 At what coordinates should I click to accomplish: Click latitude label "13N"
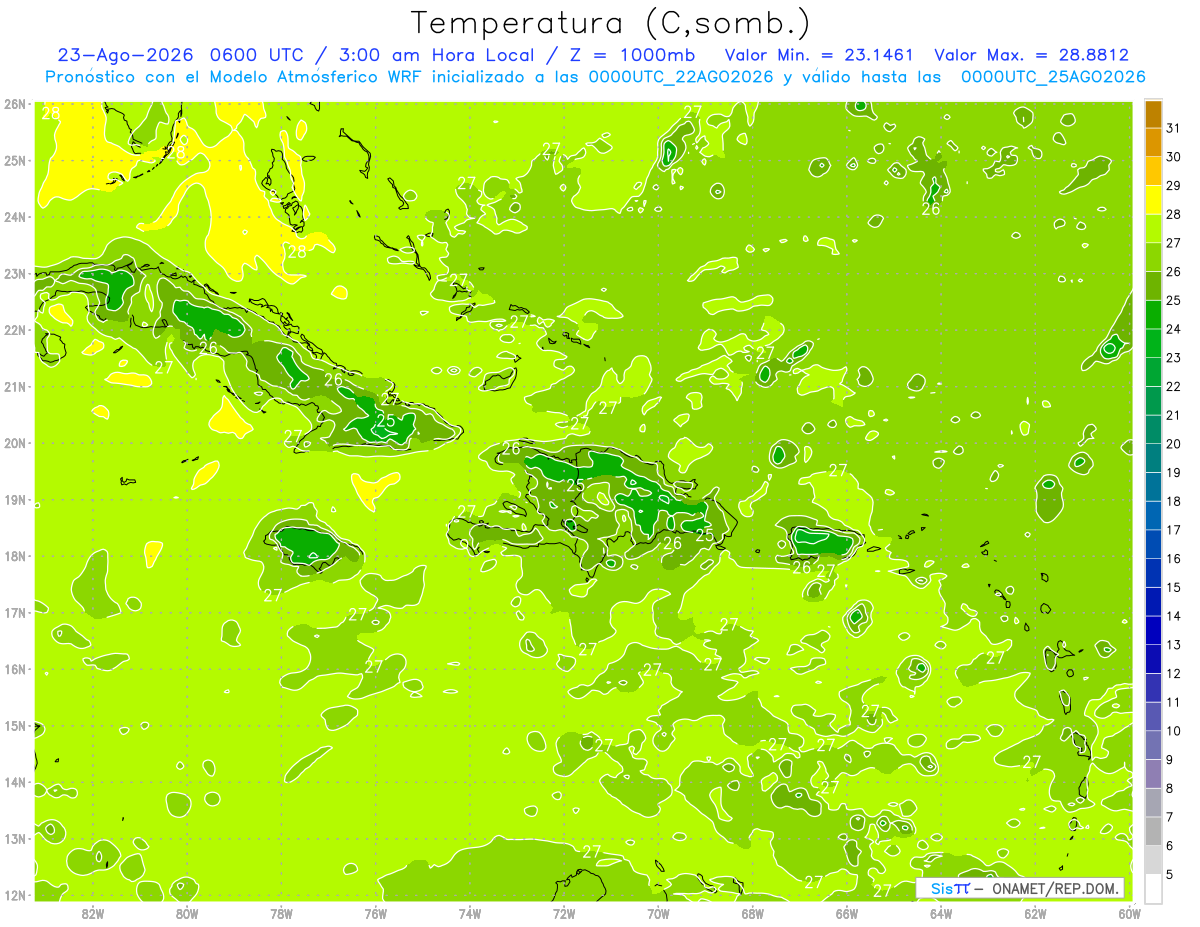[14, 838]
